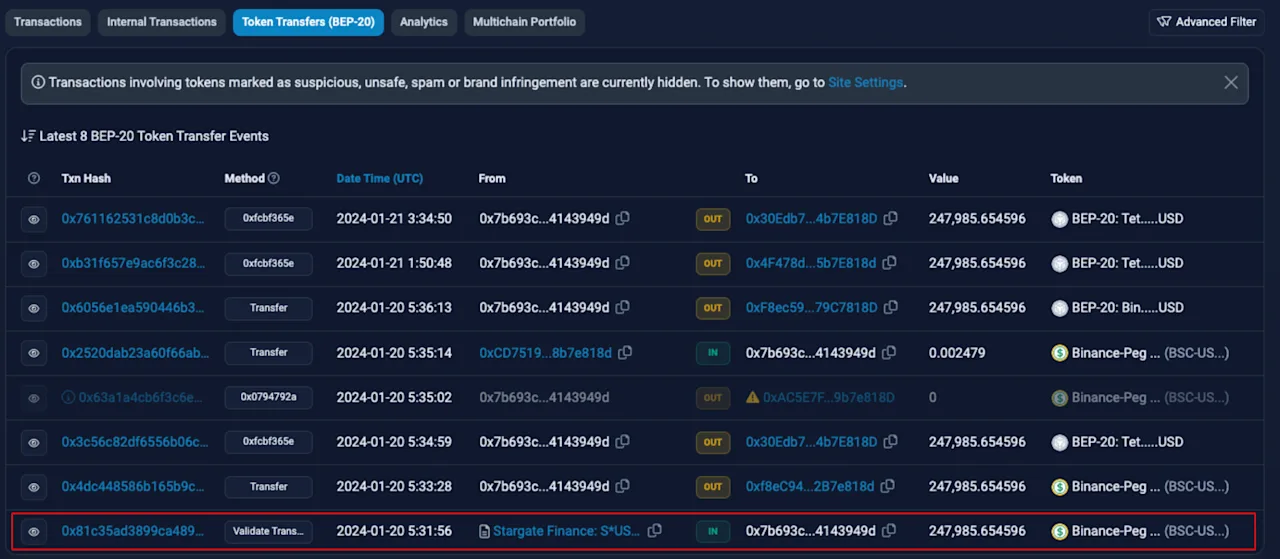
Task: Open the Transactions tab
Action: coord(48,22)
